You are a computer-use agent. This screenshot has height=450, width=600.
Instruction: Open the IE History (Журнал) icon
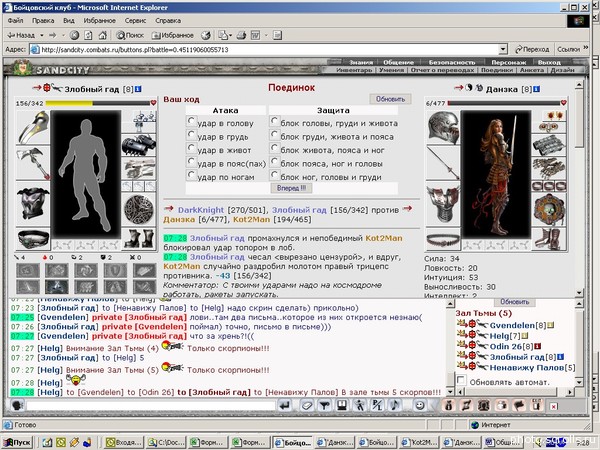(205, 35)
